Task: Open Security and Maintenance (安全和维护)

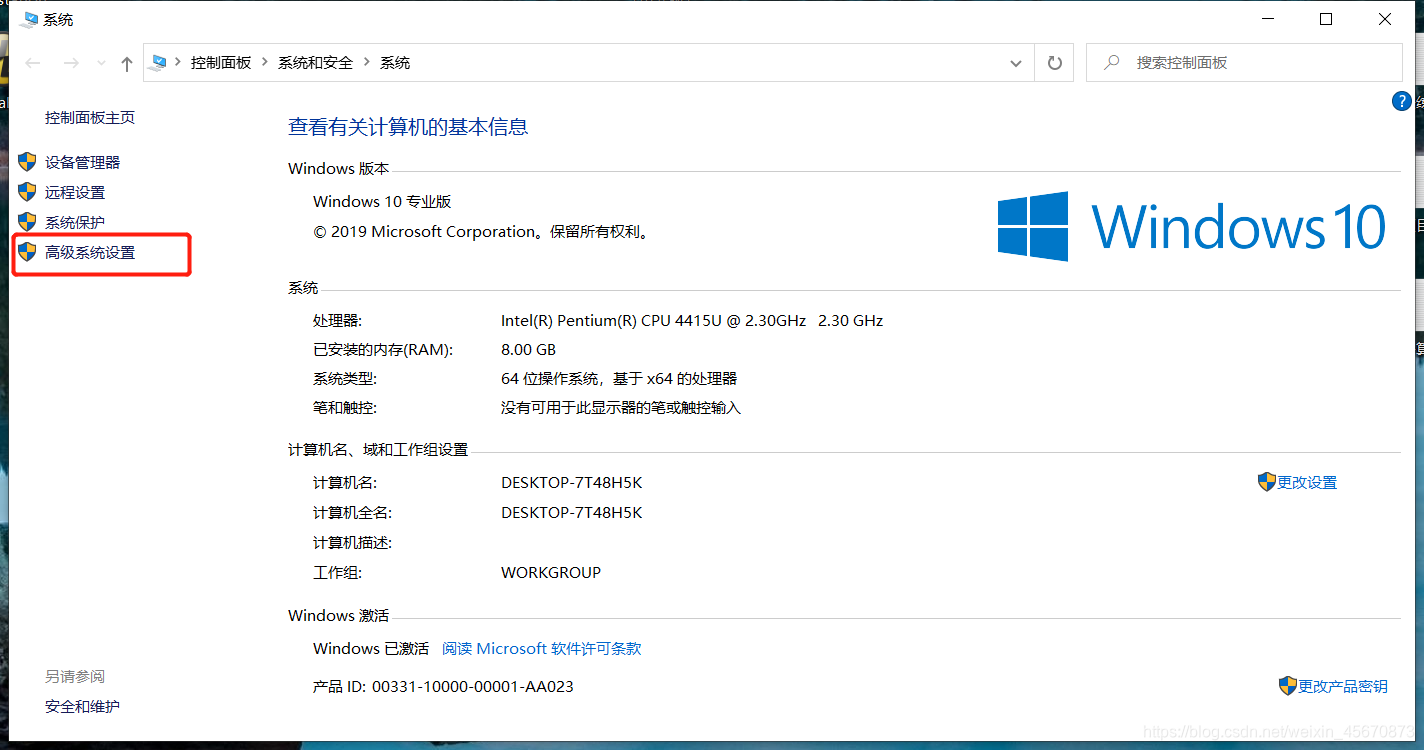Action: pos(82,707)
